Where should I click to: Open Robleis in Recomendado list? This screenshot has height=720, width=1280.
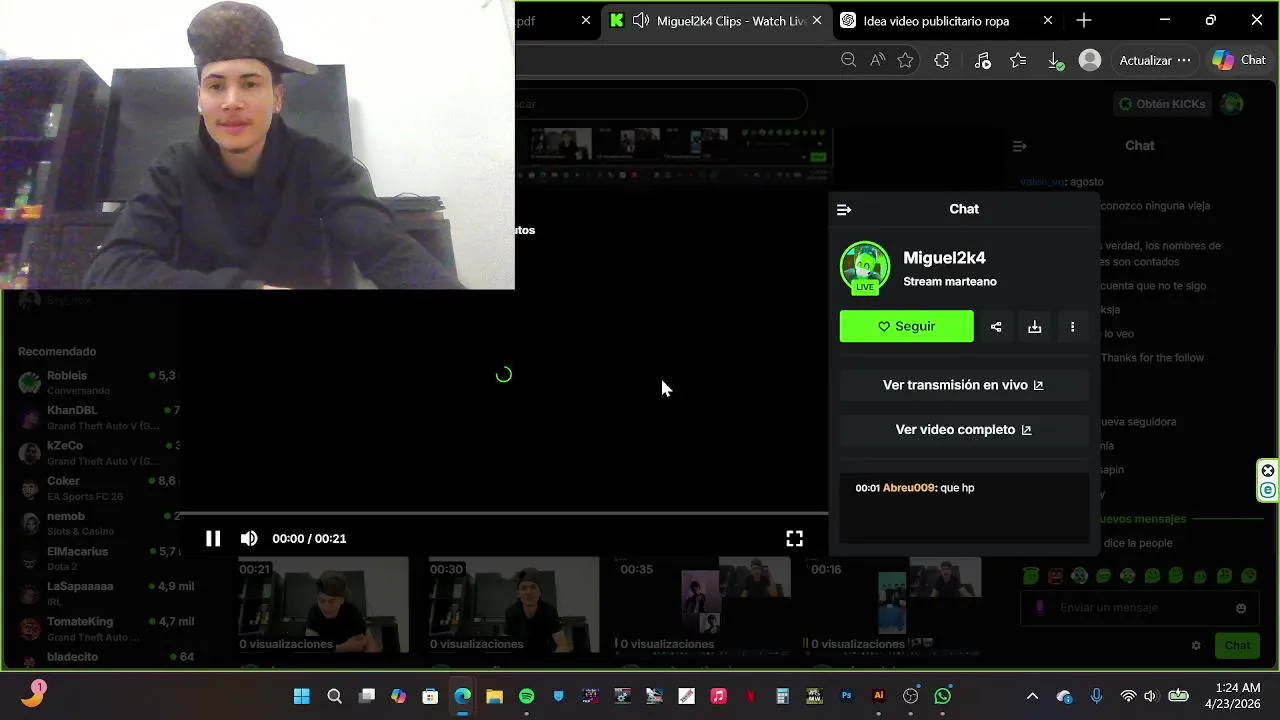click(x=98, y=382)
